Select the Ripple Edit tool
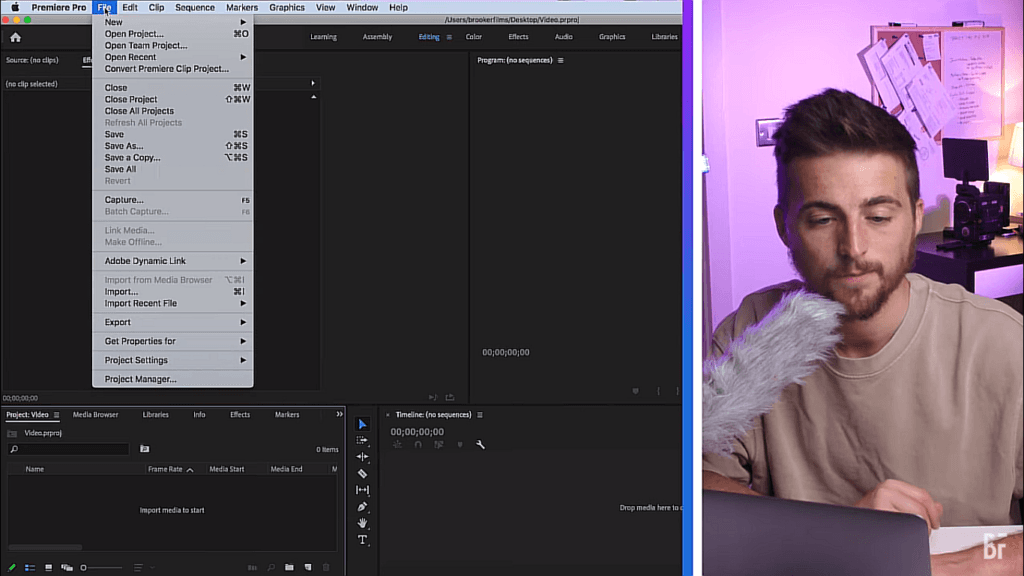Image resolution: width=1024 pixels, height=576 pixels. point(362,457)
